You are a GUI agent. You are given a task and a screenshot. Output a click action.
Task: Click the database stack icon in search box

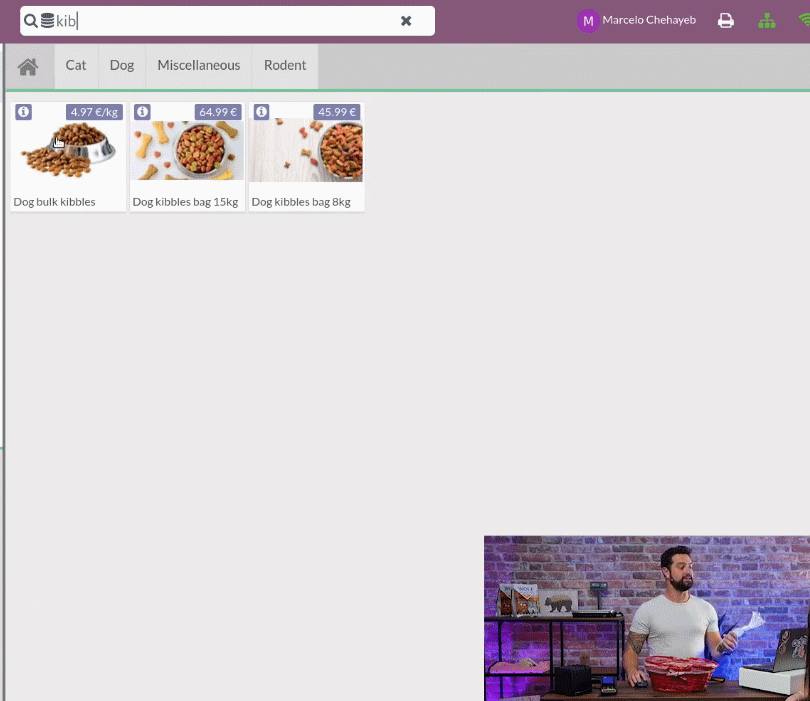[x=47, y=21]
